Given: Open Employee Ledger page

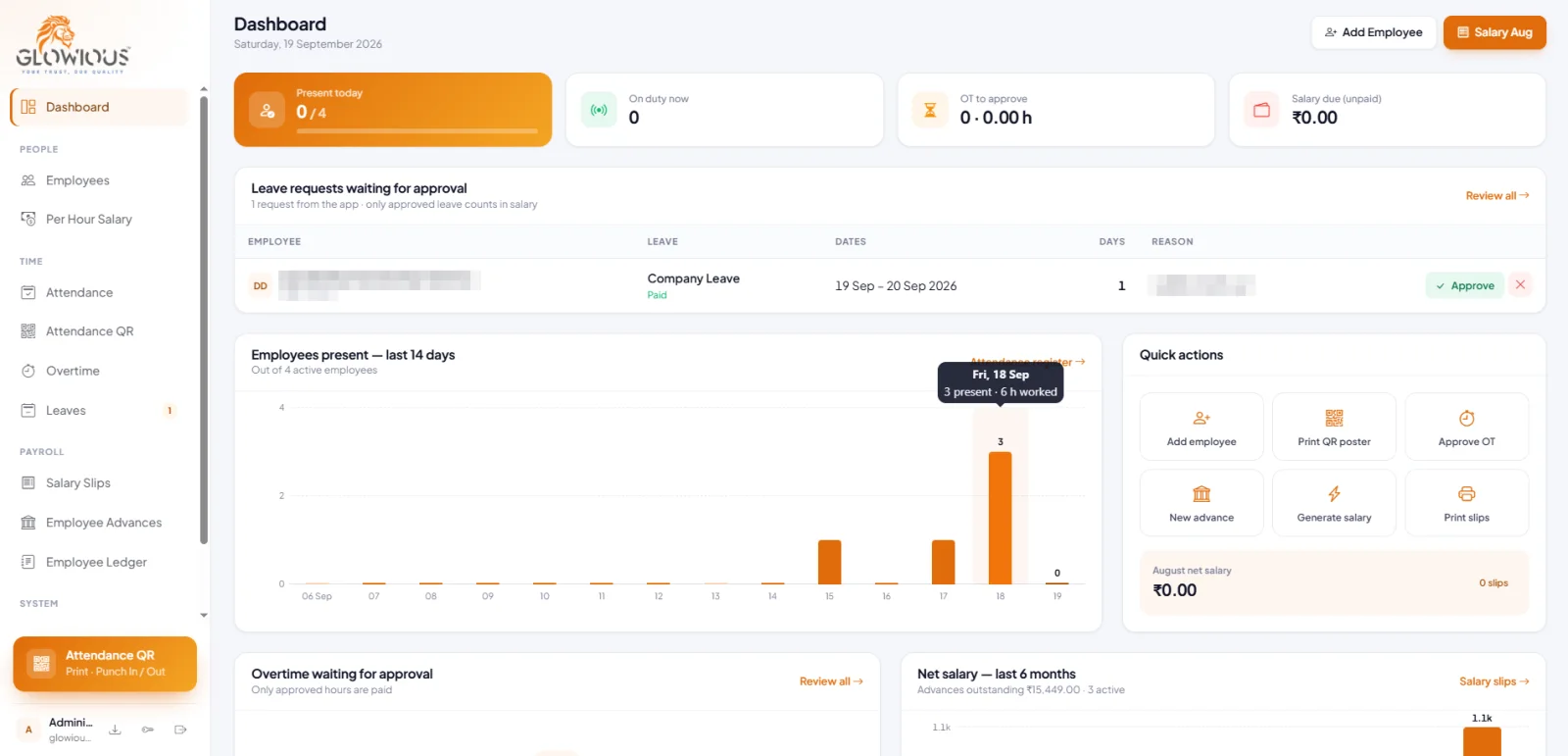Looking at the screenshot, I should [x=99, y=562].
